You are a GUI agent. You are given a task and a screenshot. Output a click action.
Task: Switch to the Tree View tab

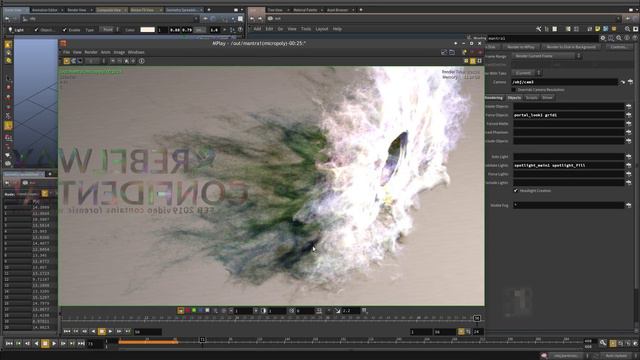(275, 10)
